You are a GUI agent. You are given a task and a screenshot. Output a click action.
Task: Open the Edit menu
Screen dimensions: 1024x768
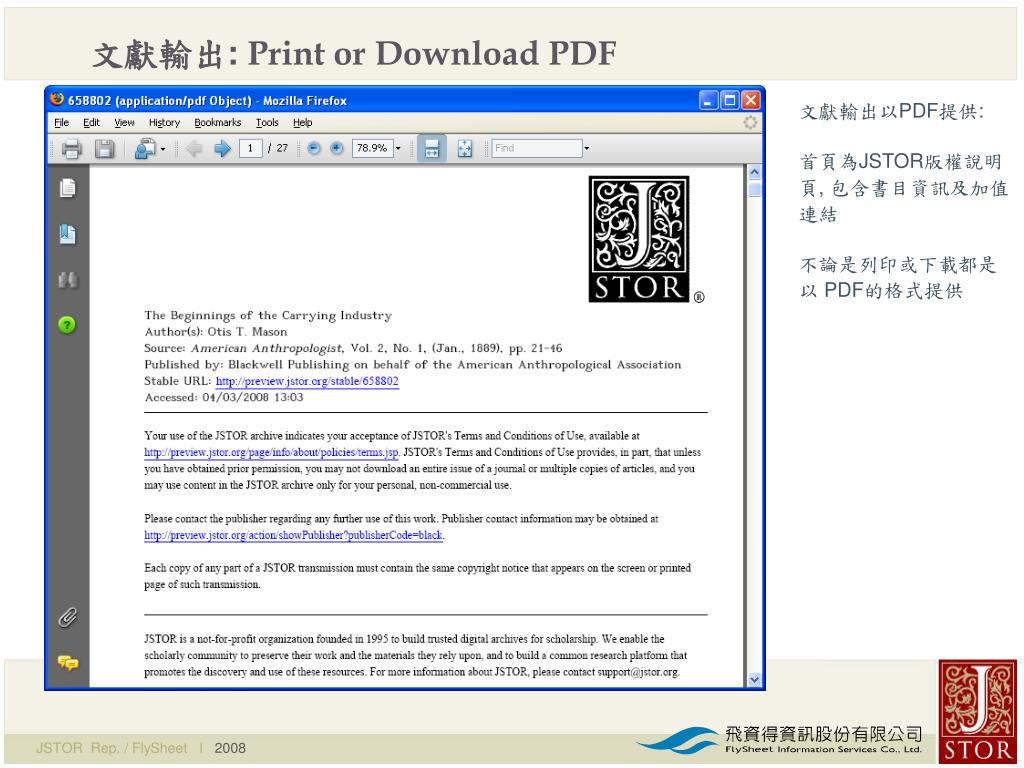click(x=91, y=123)
